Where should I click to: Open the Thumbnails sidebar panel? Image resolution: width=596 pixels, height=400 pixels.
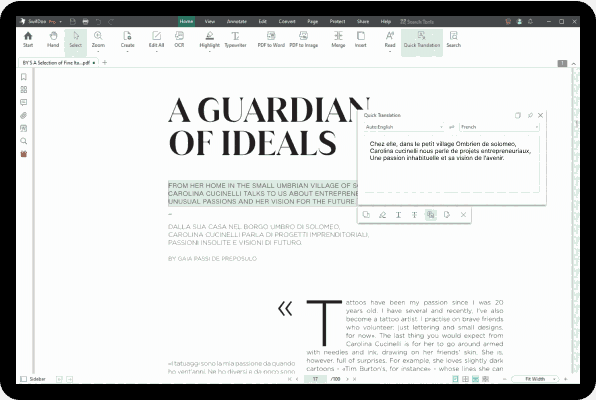click(24, 90)
